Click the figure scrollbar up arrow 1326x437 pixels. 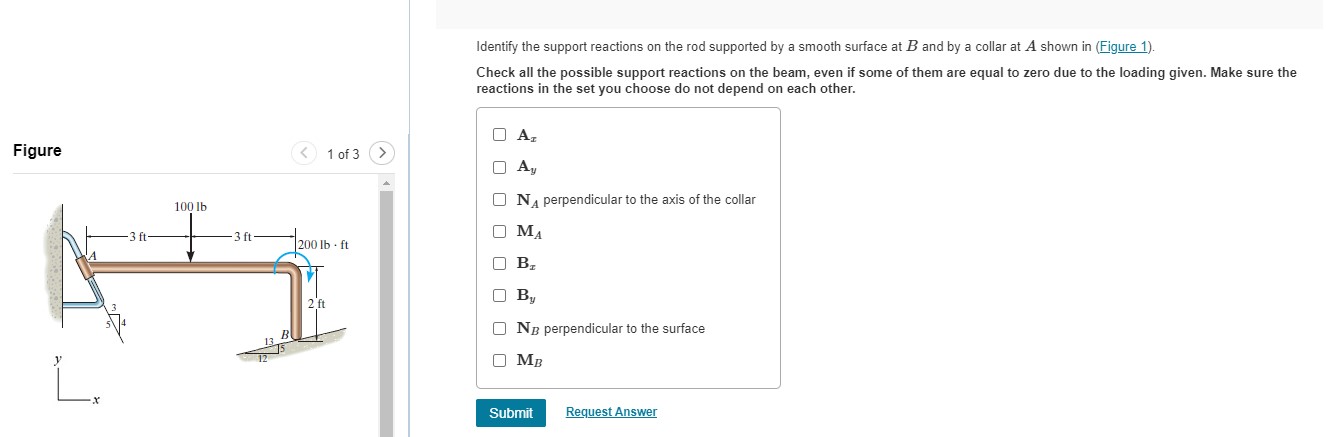tap(386, 183)
